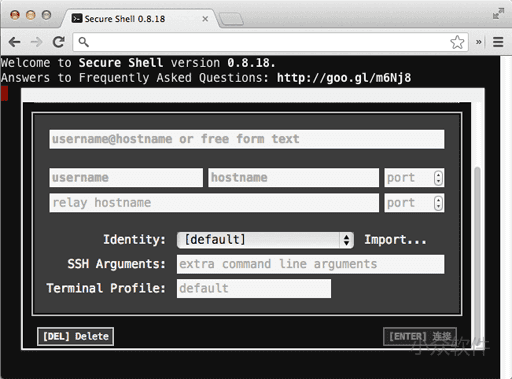Click the Terminal Profile field
512x379 pixels.
coord(254,288)
